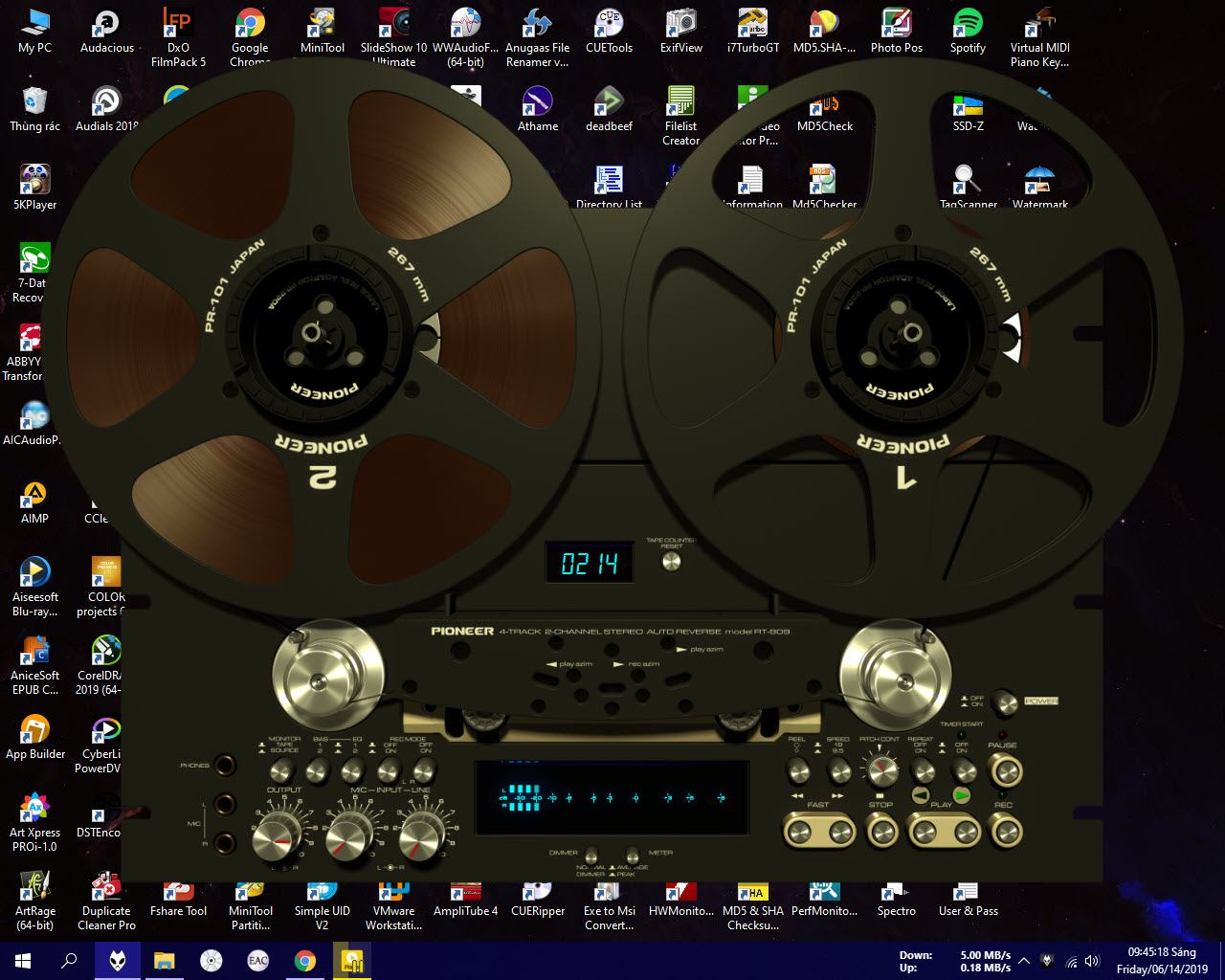Click the STOP button on the deck
The height and width of the screenshot is (980, 1225).
(881, 831)
